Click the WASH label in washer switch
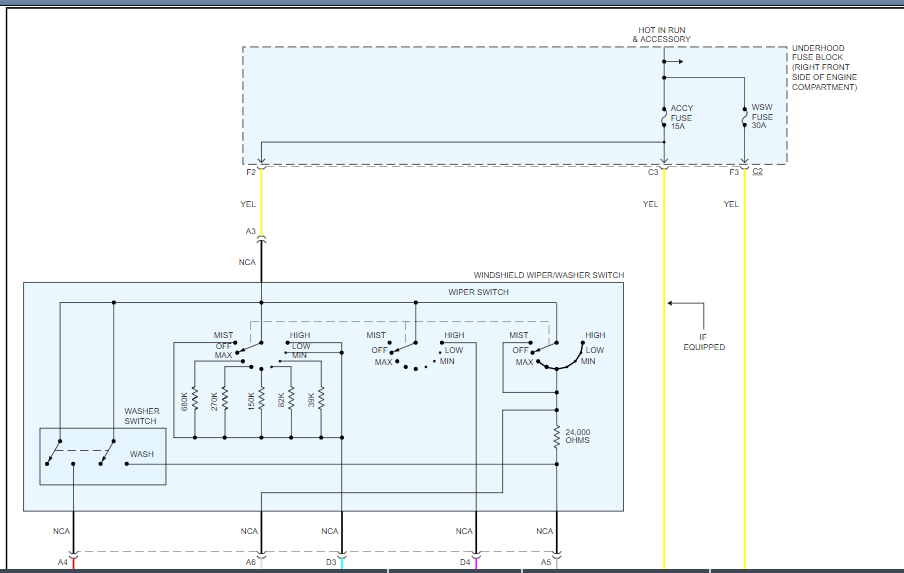 (141, 455)
